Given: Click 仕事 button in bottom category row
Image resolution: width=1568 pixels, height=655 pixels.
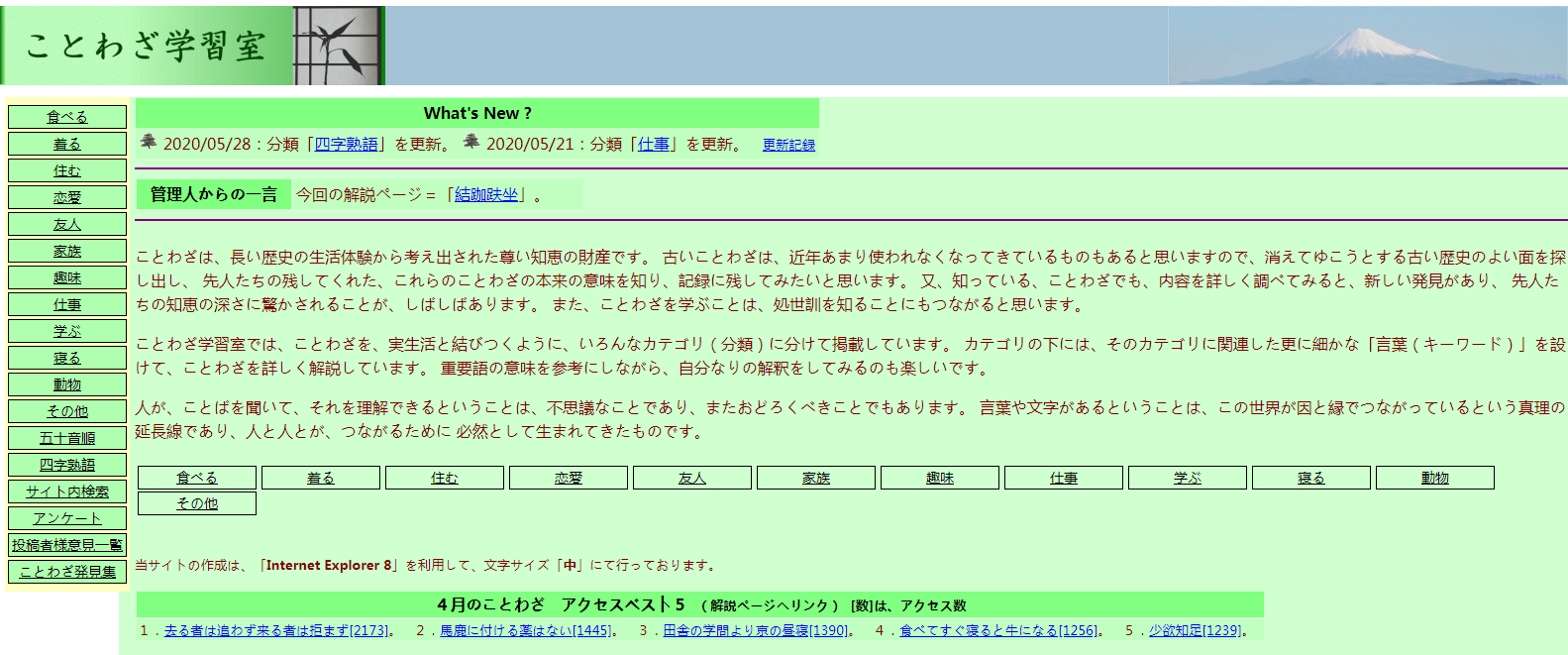Looking at the screenshot, I should click(x=1064, y=478).
